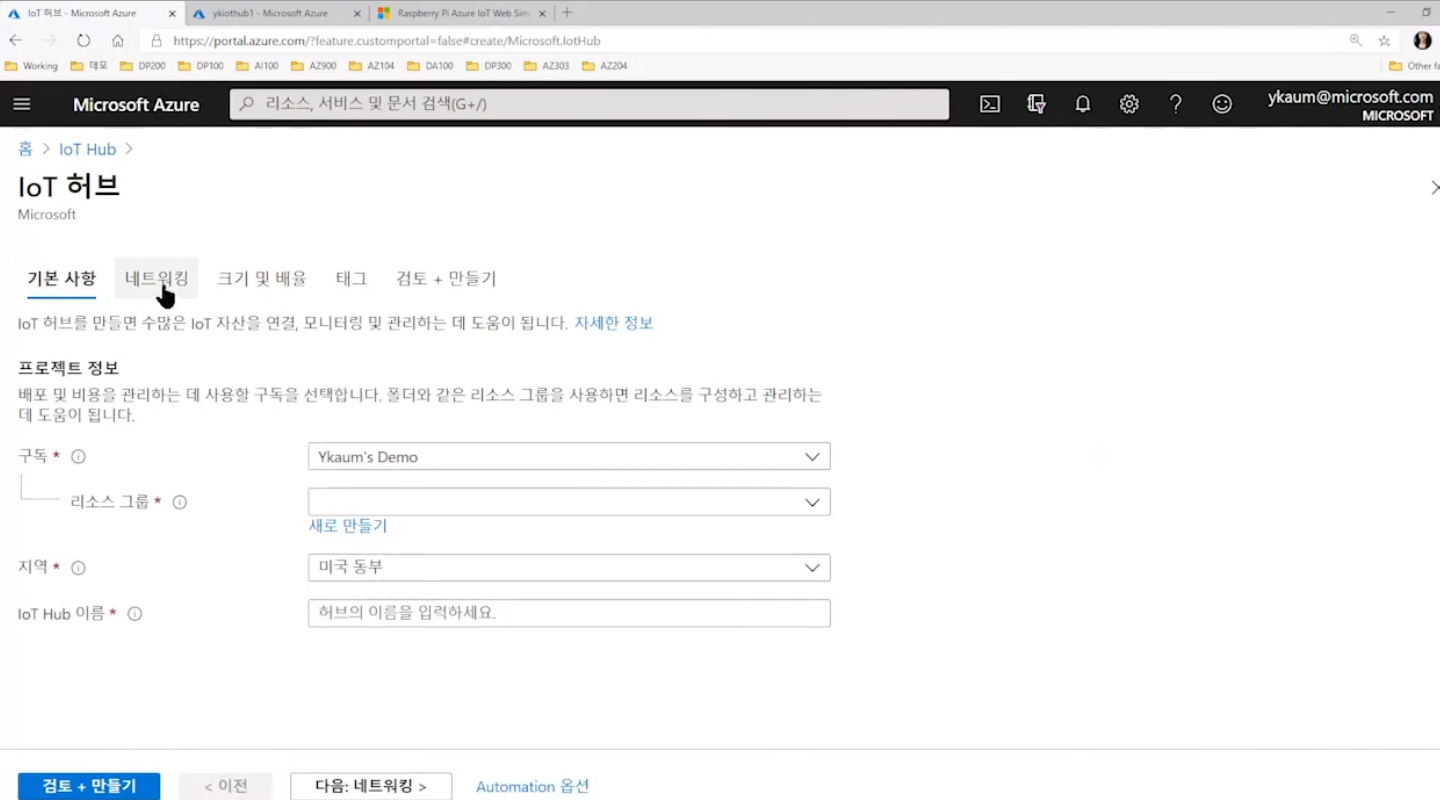Open a new browser tab

(567, 13)
